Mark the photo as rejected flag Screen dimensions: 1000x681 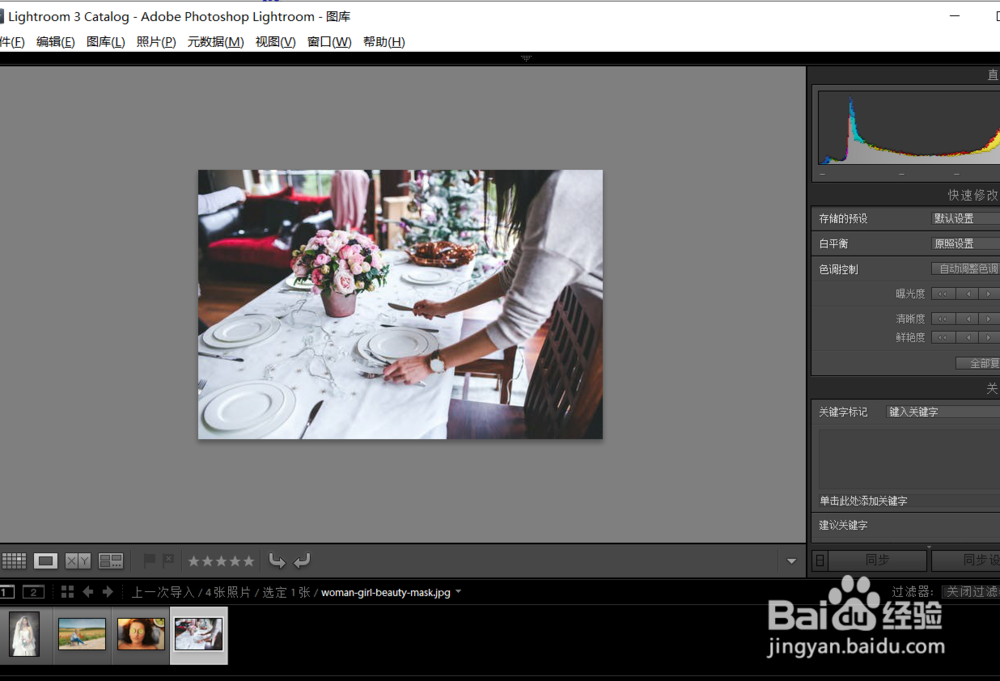(168, 560)
